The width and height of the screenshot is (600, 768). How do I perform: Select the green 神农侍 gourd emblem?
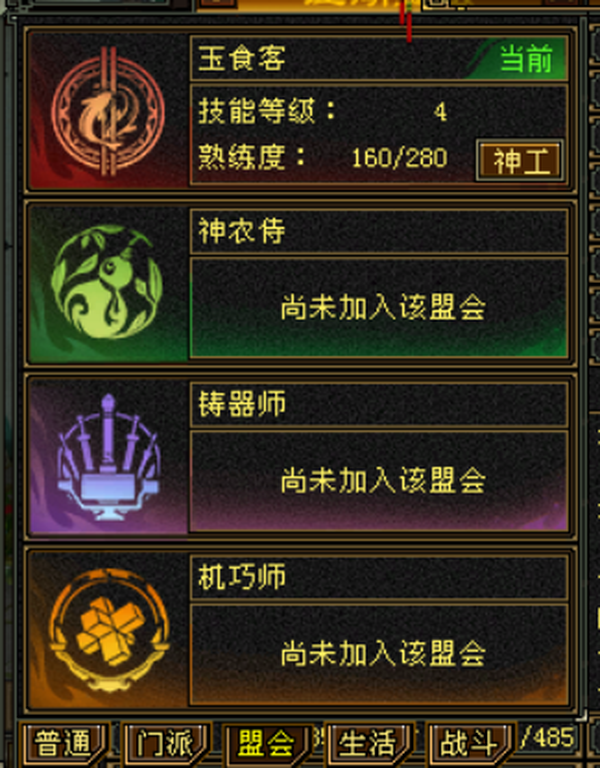click(107, 282)
